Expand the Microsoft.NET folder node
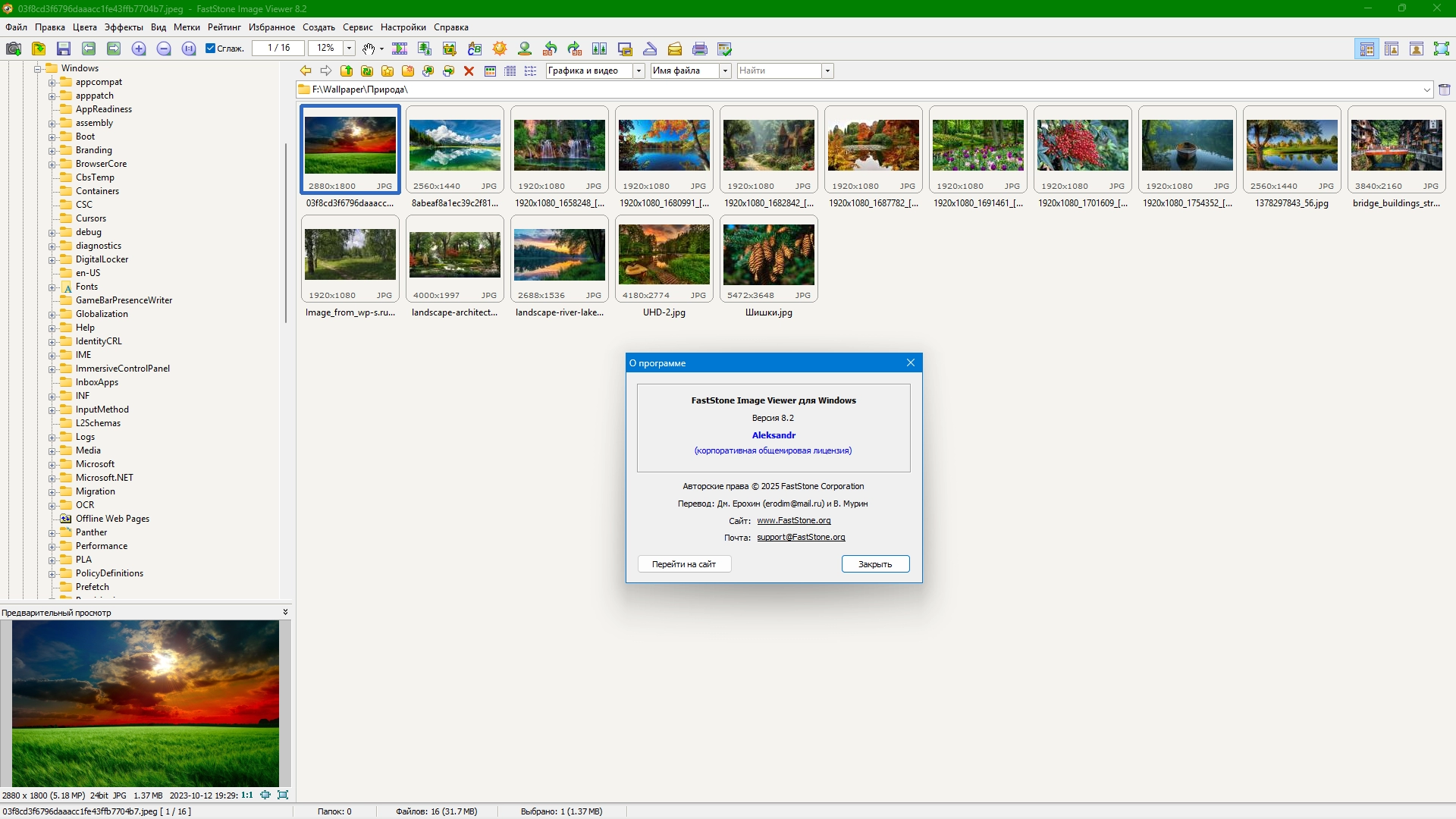1456x819 pixels. (52, 479)
